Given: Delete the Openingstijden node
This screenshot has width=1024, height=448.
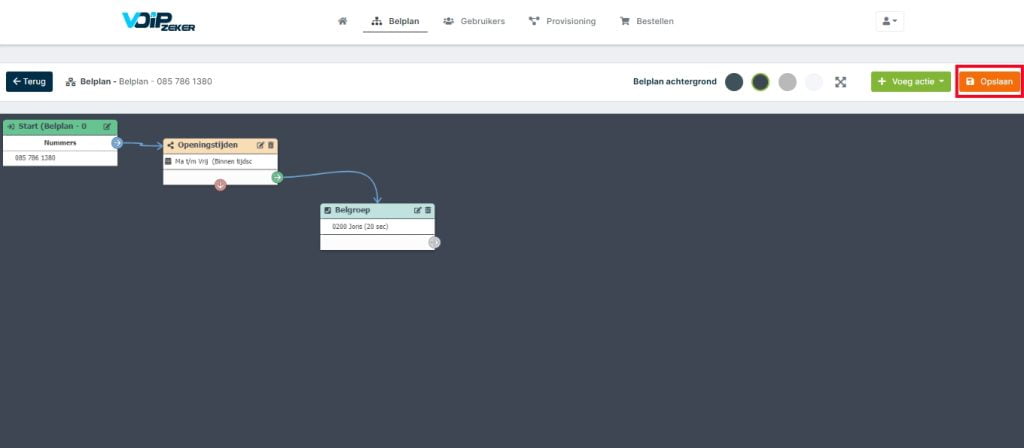Looking at the screenshot, I should pyautogui.click(x=271, y=145).
